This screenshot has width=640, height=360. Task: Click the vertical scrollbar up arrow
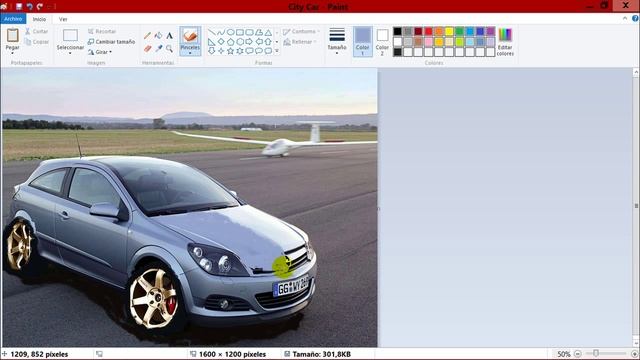636,72
